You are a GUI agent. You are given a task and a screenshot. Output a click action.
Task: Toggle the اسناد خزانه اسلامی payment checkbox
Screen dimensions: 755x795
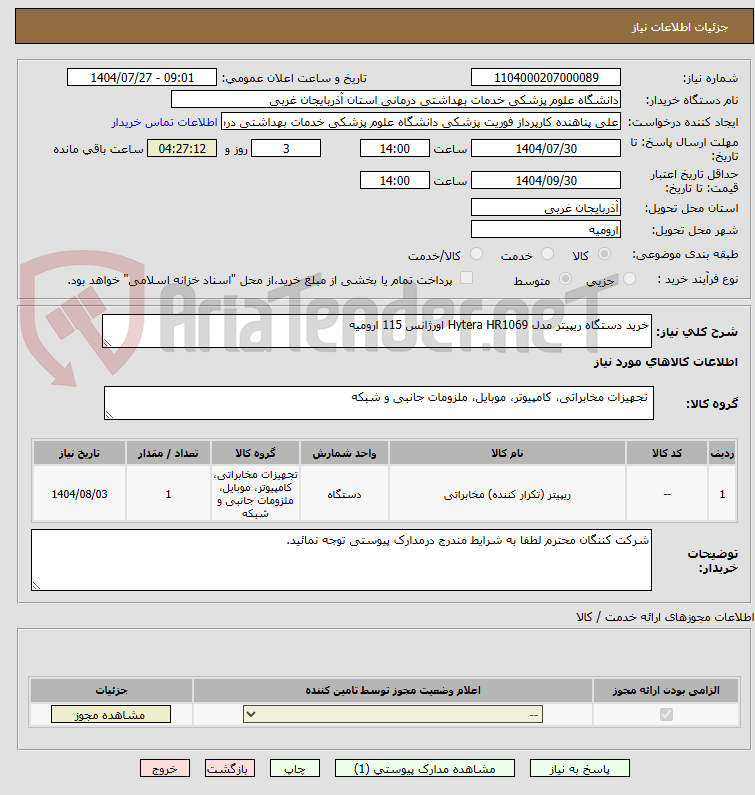[x=466, y=278]
